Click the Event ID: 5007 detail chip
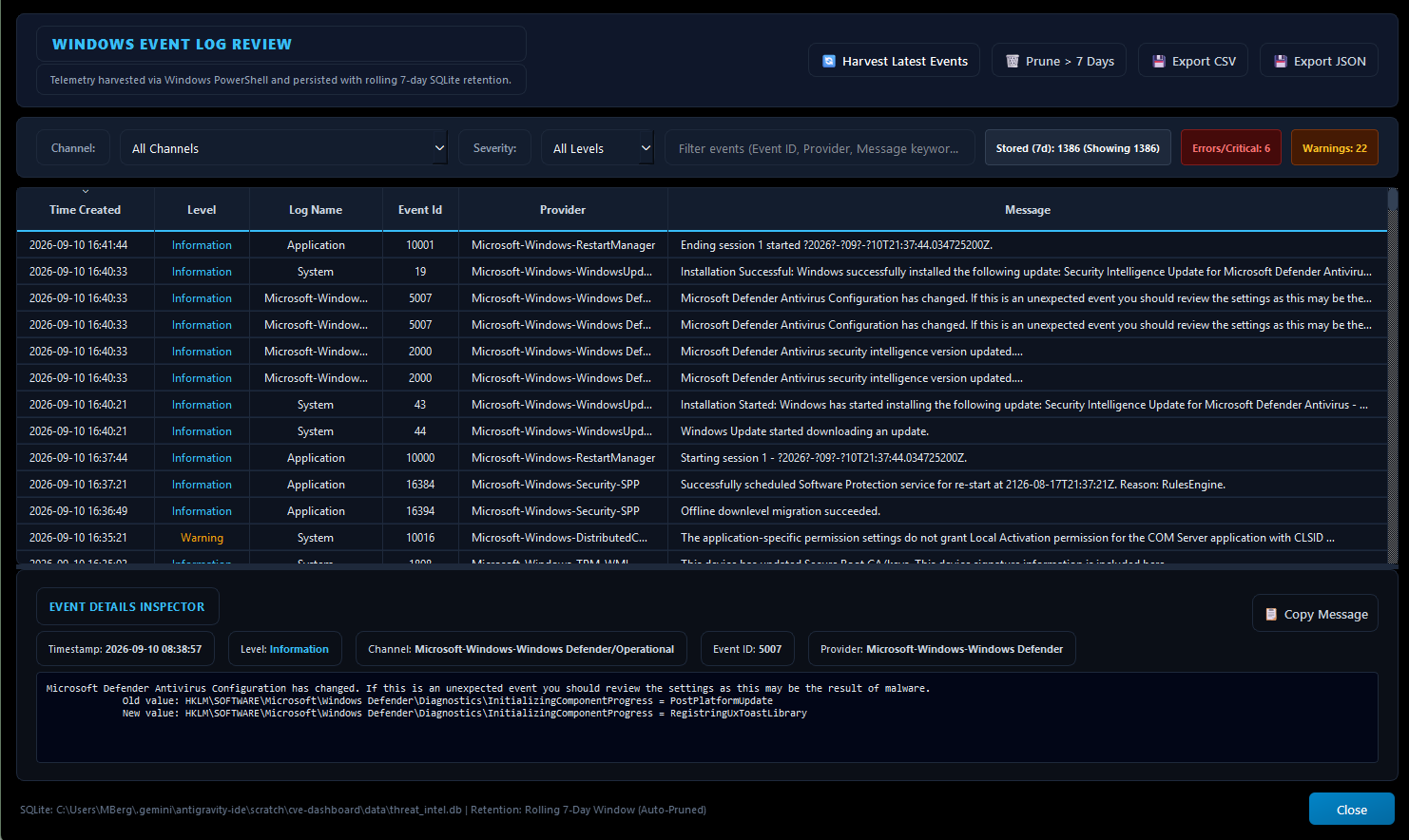The image size is (1409, 840). [747, 649]
